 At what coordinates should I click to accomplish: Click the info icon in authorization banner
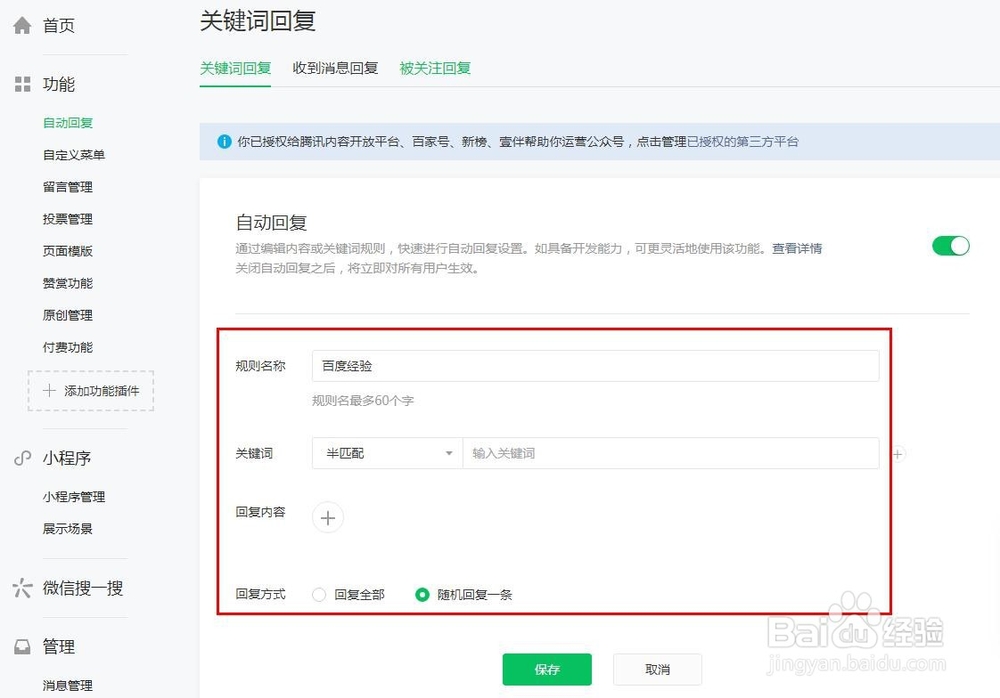(225, 141)
